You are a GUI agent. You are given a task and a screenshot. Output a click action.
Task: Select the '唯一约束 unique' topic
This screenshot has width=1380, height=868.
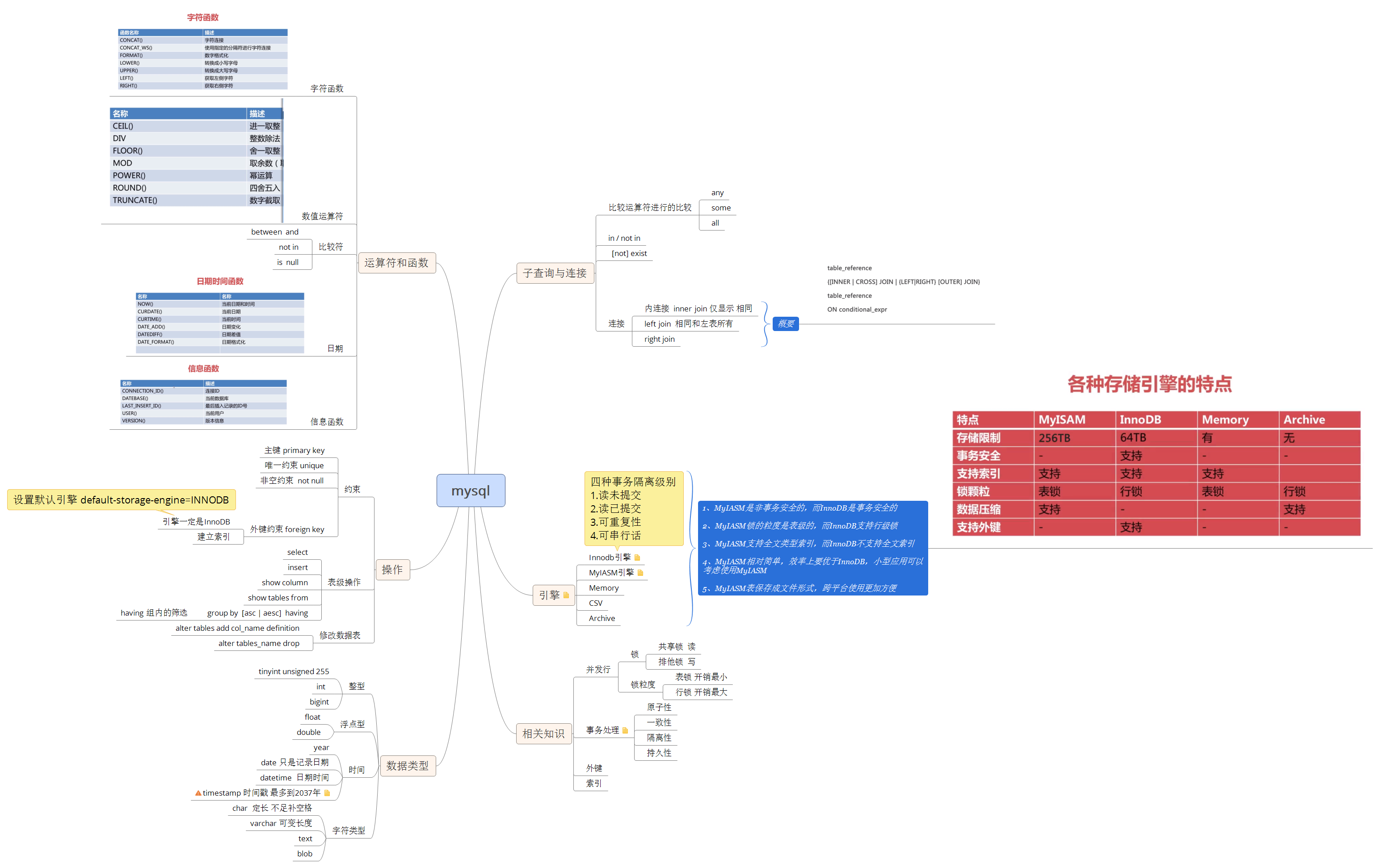point(294,465)
